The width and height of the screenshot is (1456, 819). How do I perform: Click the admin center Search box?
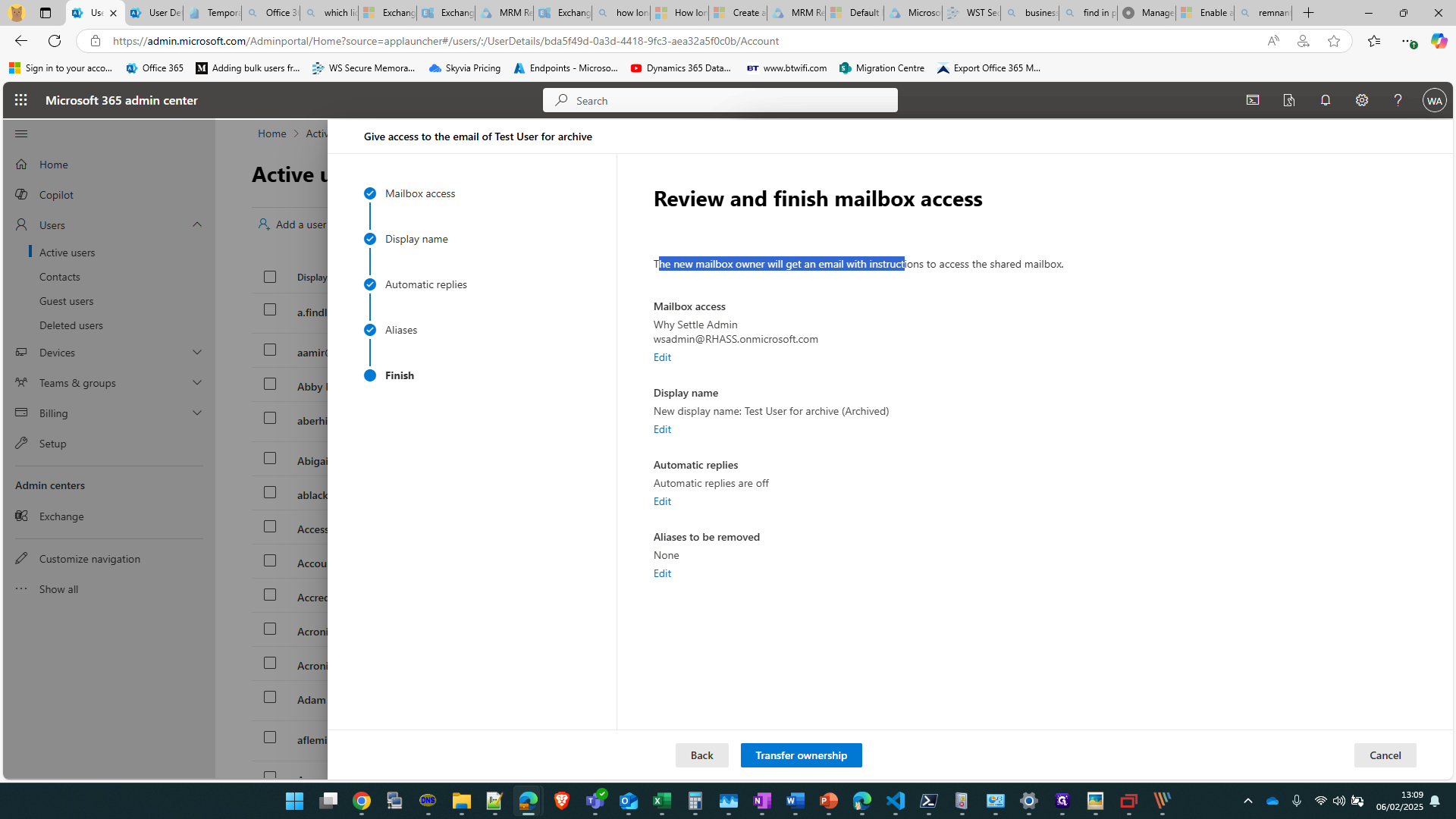click(720, 100)
